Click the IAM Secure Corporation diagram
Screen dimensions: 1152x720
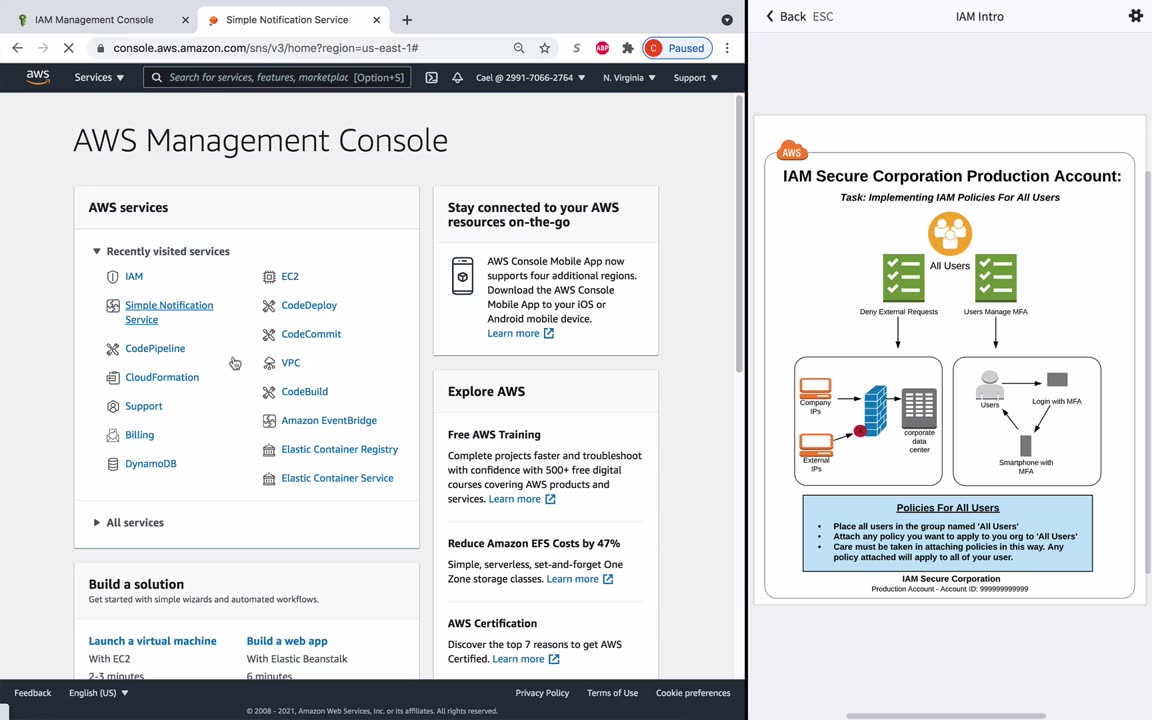click(949, 360)
